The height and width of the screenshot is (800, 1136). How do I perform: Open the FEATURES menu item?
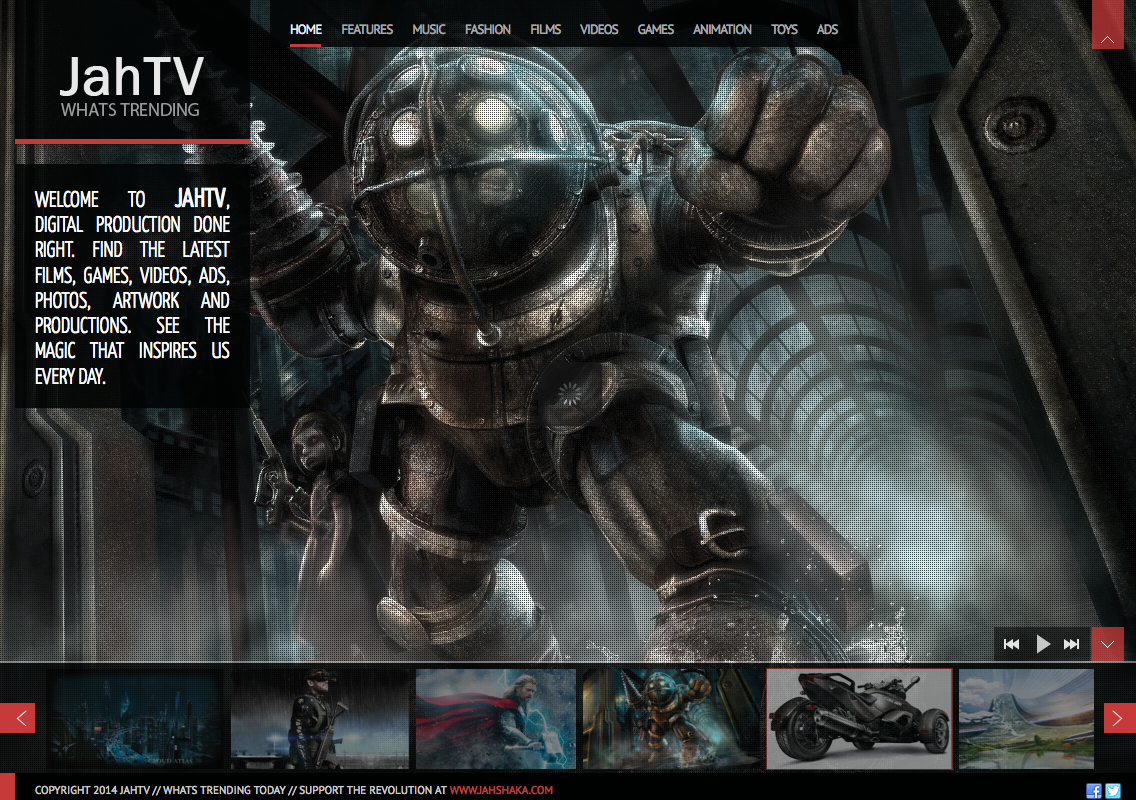(x=367, y=30)
